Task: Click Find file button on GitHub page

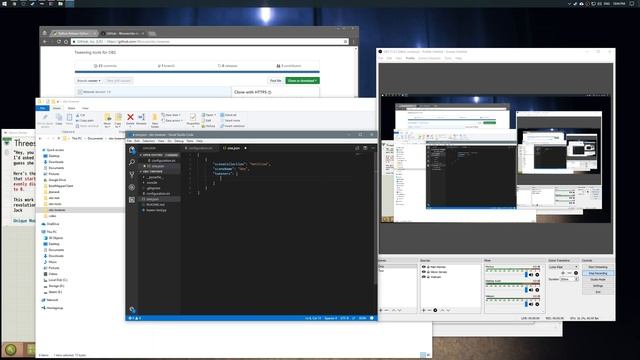Action: click(276, 80)
